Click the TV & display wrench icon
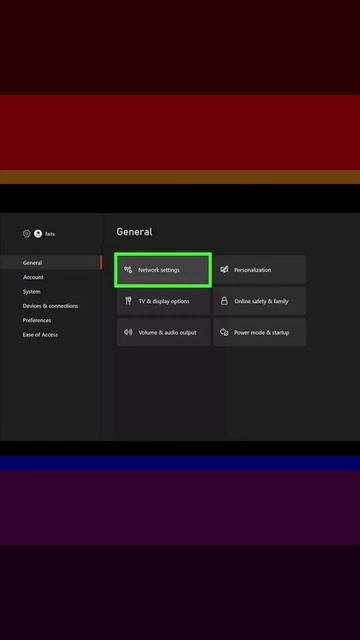The height and width of the screenshot is (640, 360). (128, 301)
